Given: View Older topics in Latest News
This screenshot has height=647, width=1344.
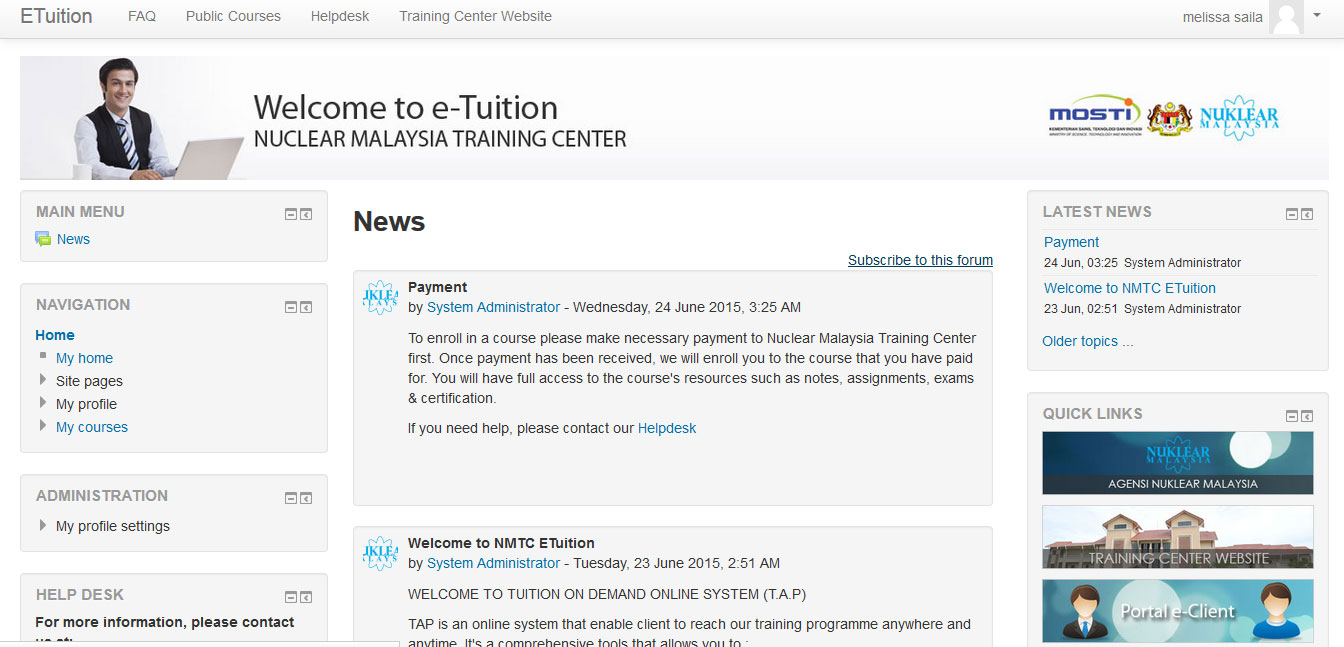Looking at the screenshot, I should click(1088, 341).
